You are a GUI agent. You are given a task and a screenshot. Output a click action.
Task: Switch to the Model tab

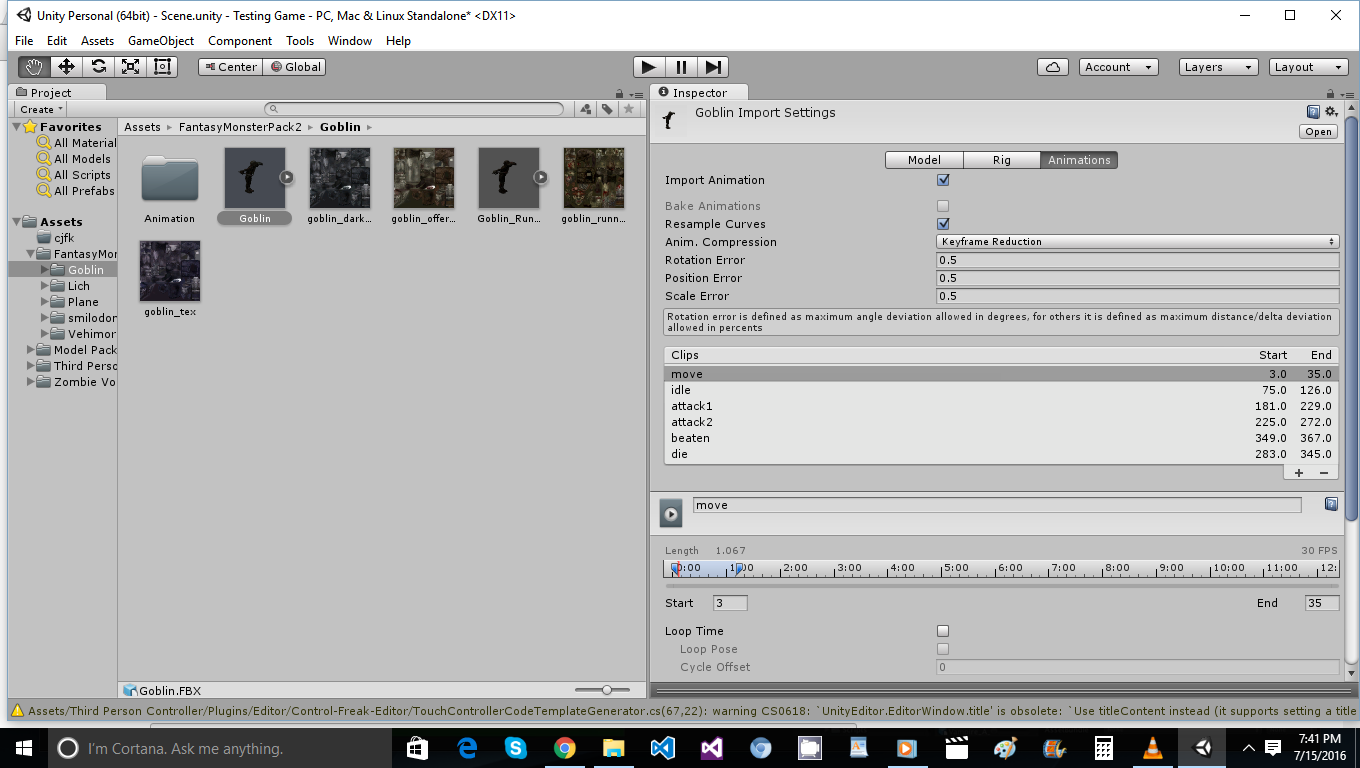click(924, 160)
